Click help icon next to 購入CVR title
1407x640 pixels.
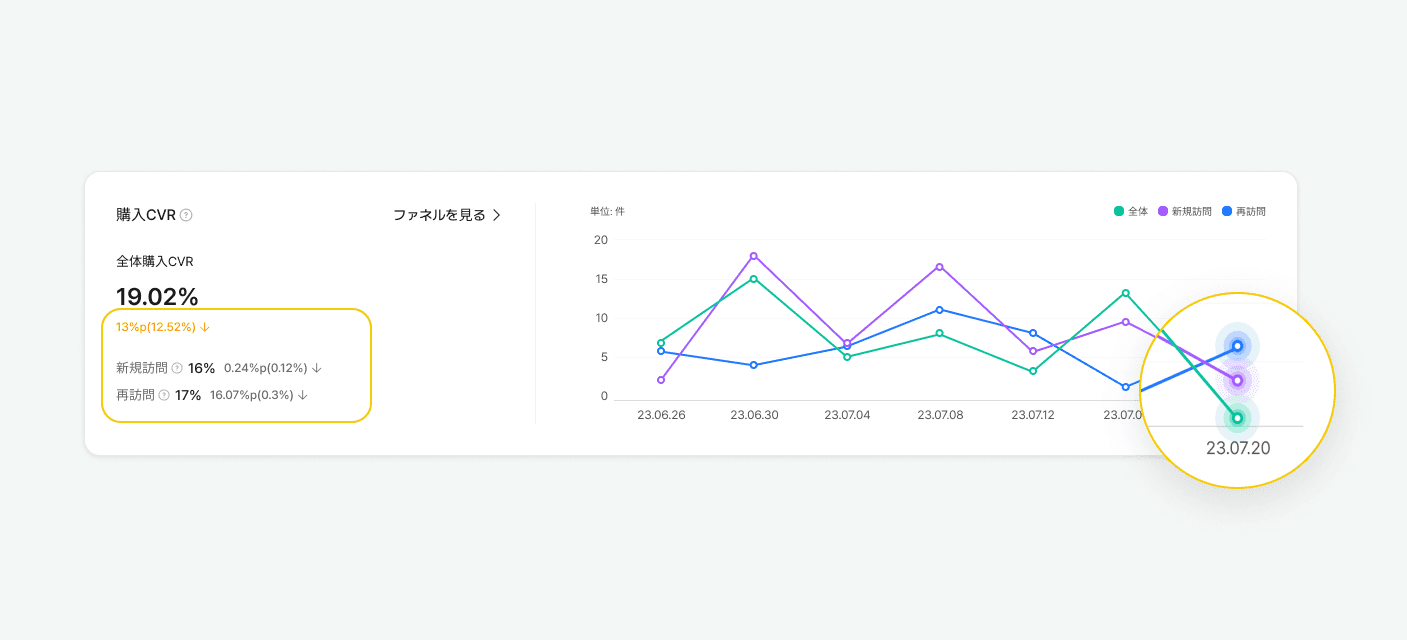click(x=186, y=215)
